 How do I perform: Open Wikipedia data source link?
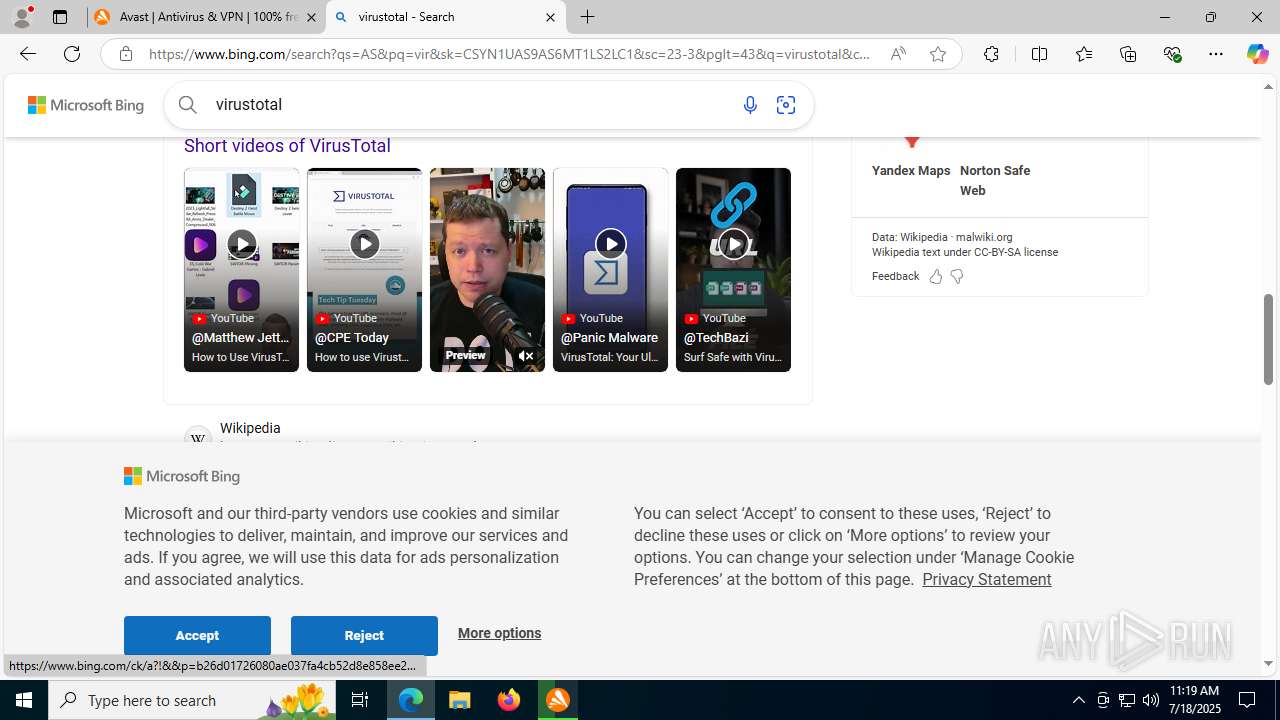923,237
